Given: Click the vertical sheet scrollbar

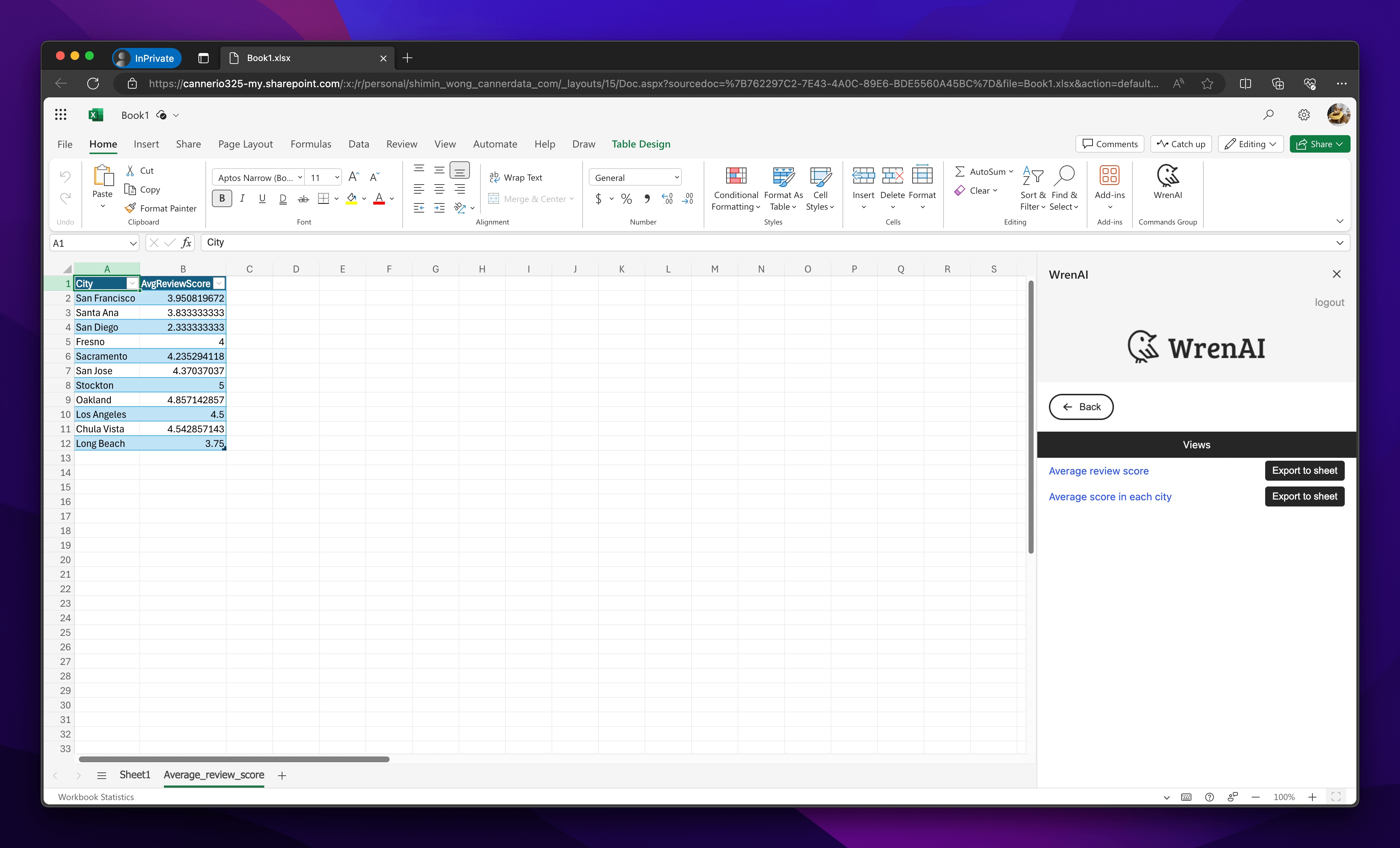Looking at the screenshot, I should click(x=1031, y=417).
